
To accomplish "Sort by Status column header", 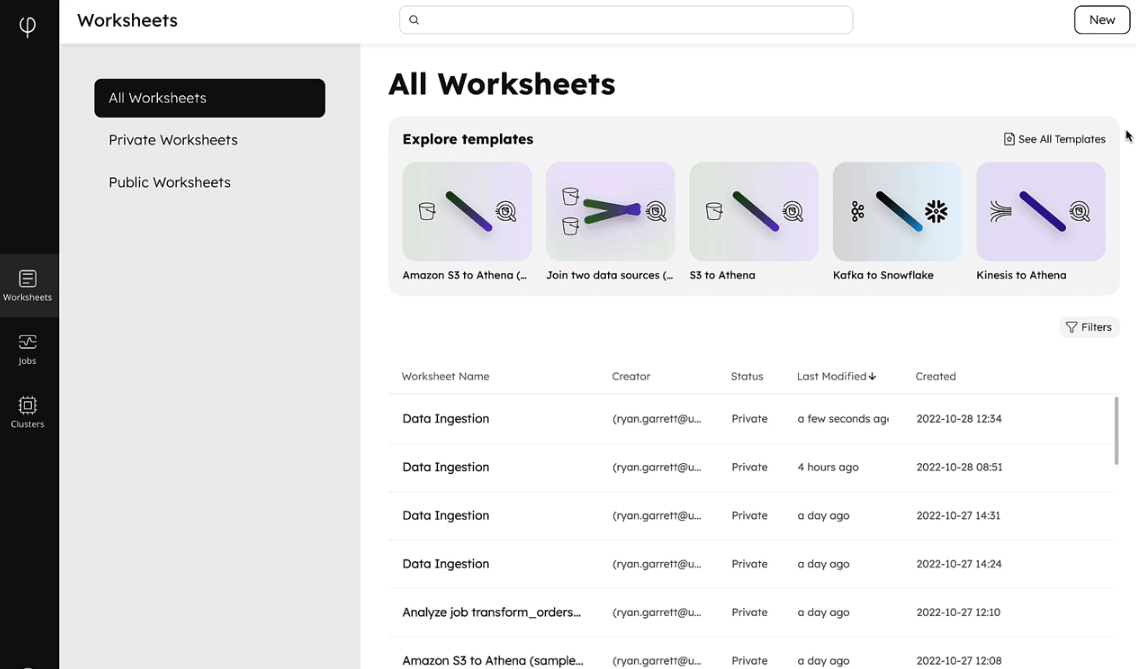I will pyautogui.click(x=747, y=376).
